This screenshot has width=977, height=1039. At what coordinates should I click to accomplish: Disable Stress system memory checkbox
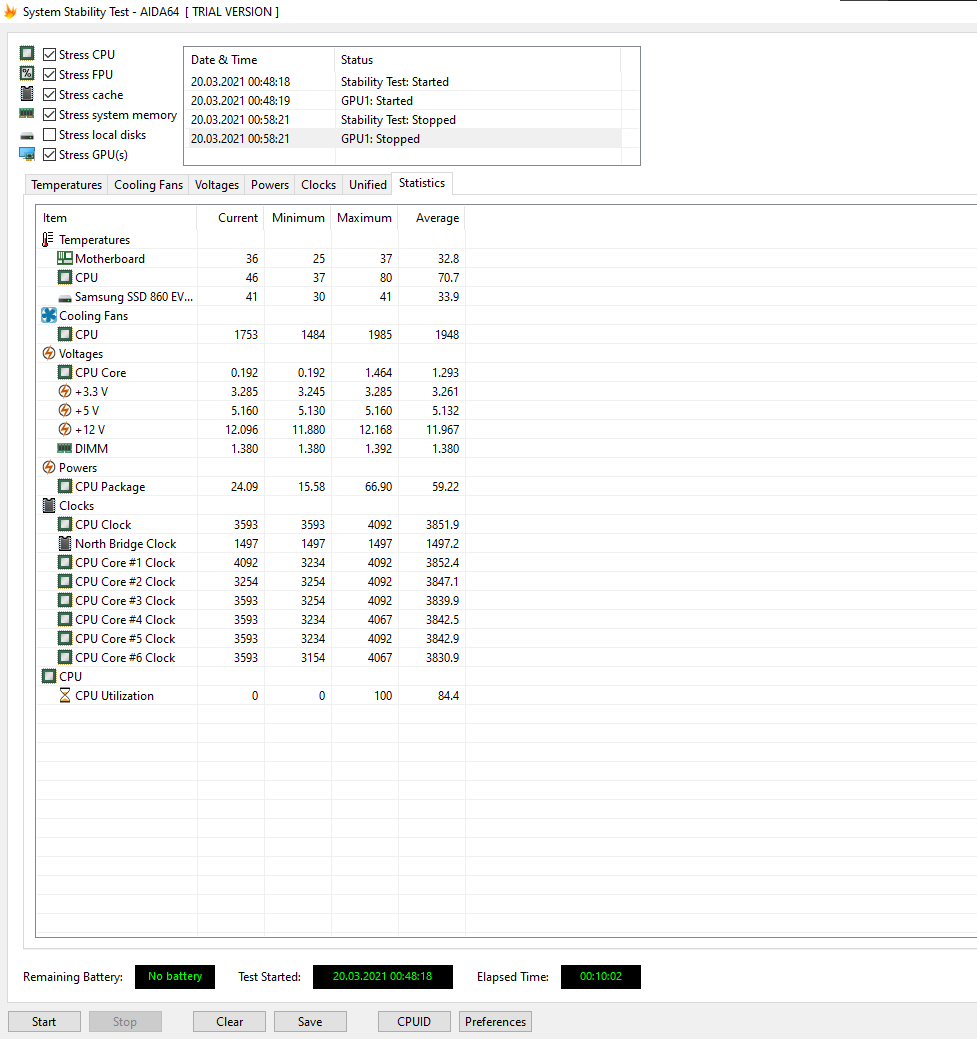pos(49,115)
